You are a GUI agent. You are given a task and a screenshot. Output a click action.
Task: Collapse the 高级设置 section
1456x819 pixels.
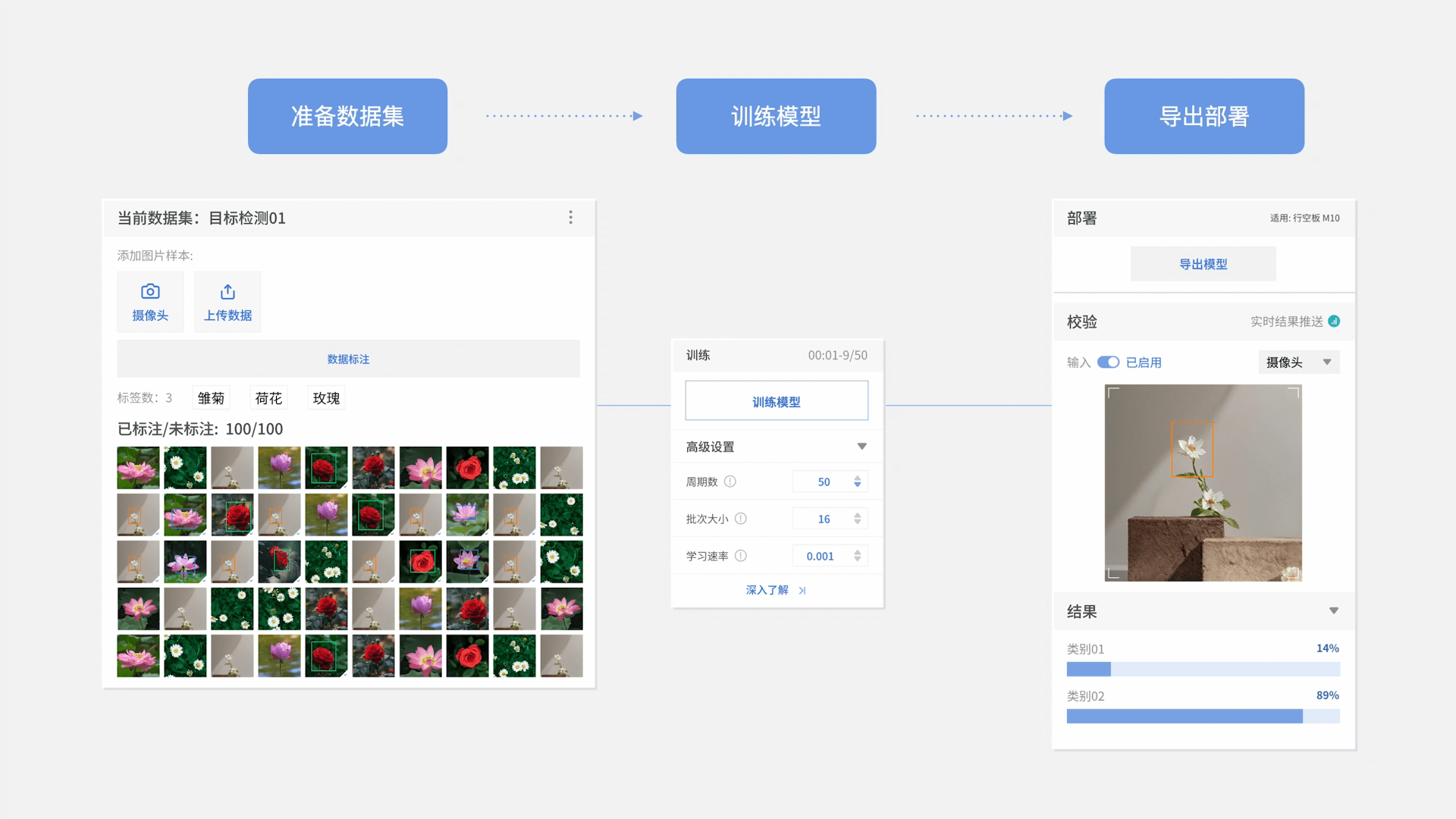[861, 447]
